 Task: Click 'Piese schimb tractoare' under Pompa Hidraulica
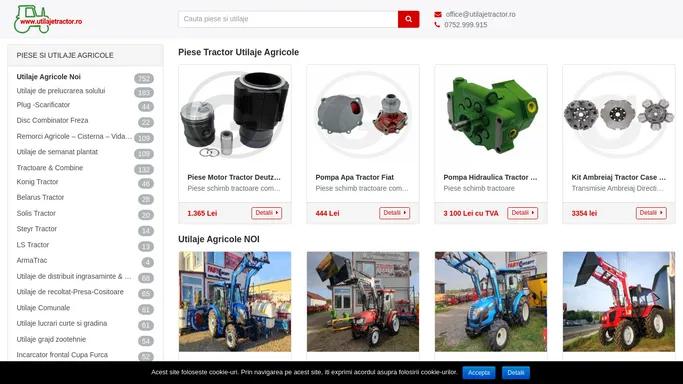coord(479,189)
